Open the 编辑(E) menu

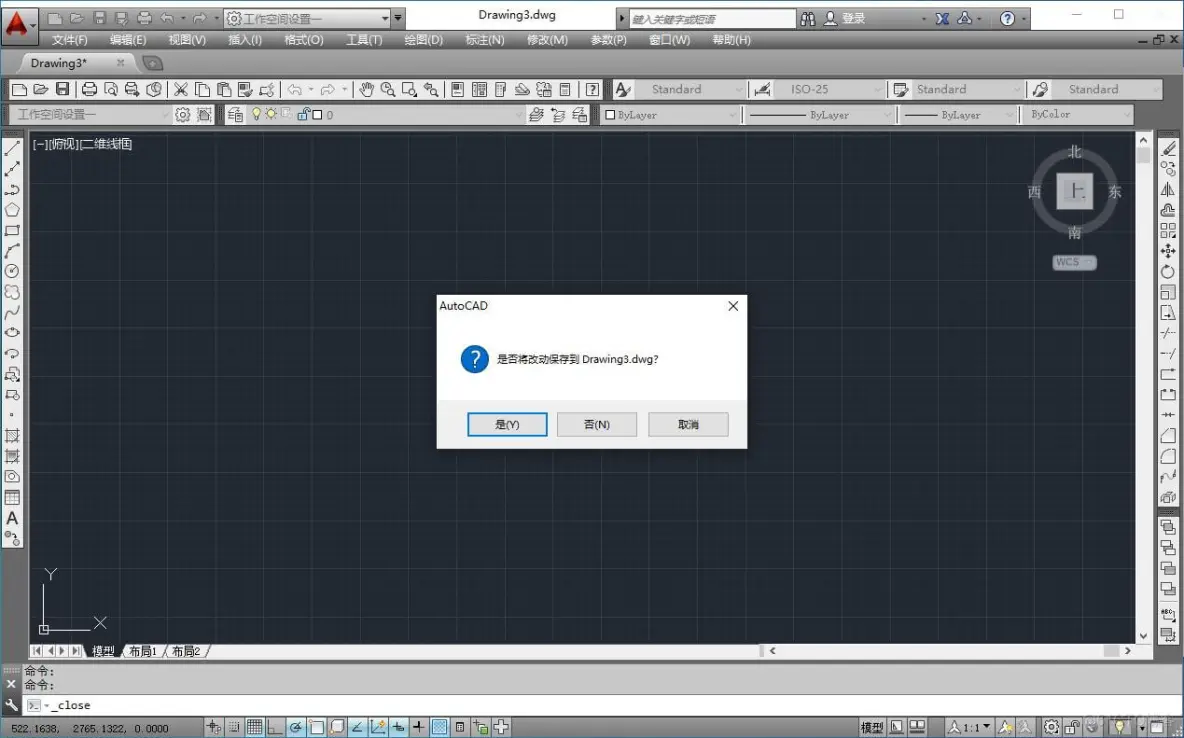pos(128,40)
